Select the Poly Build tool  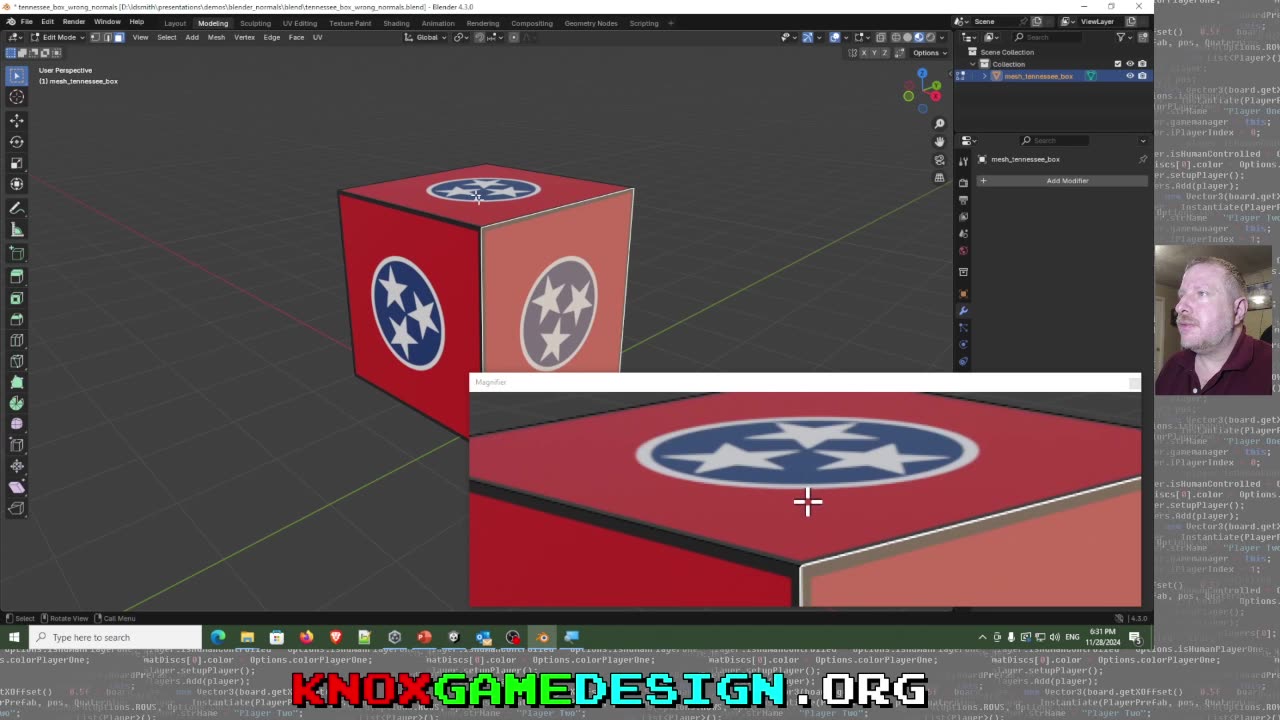pyautogui.click(x=17, y=382)
